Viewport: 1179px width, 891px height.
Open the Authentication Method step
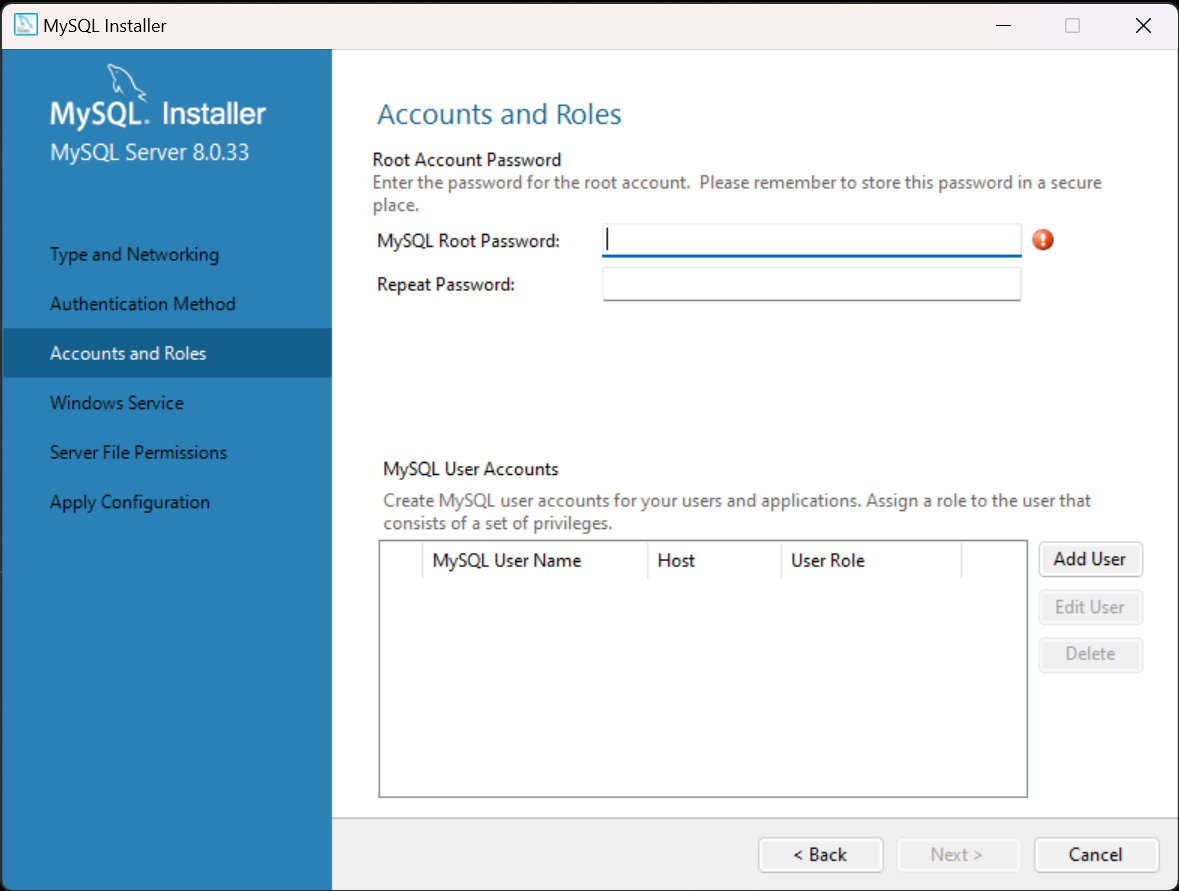(142, 304)
